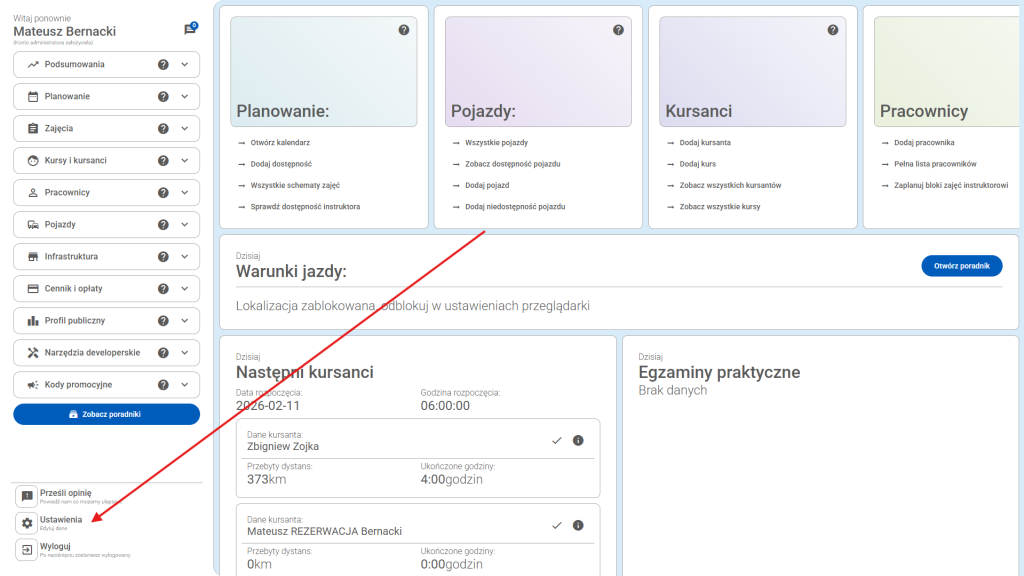This screenshot has height=576, width=1024.
Task: Click the Pracownicy people icon in sidebar
Action: (x=34, y=192)
